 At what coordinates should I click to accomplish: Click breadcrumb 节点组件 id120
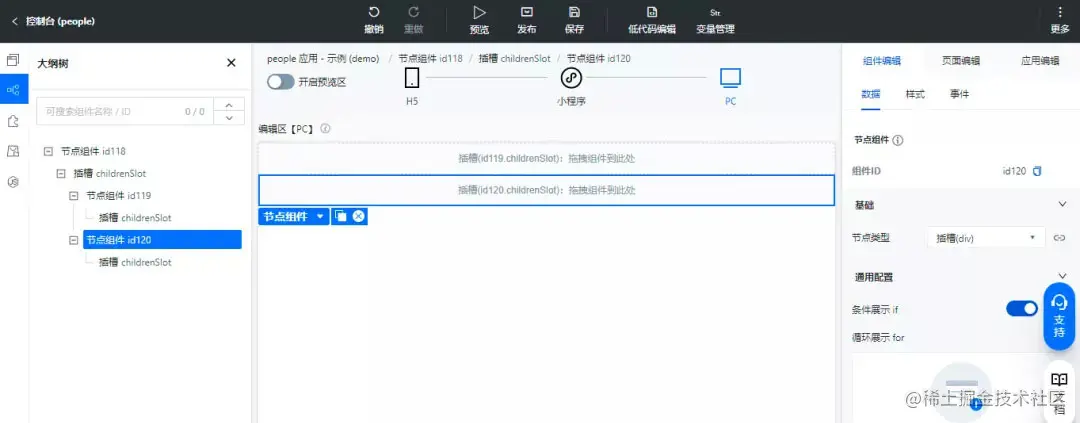pyautogui.click(x=598, y=59)
